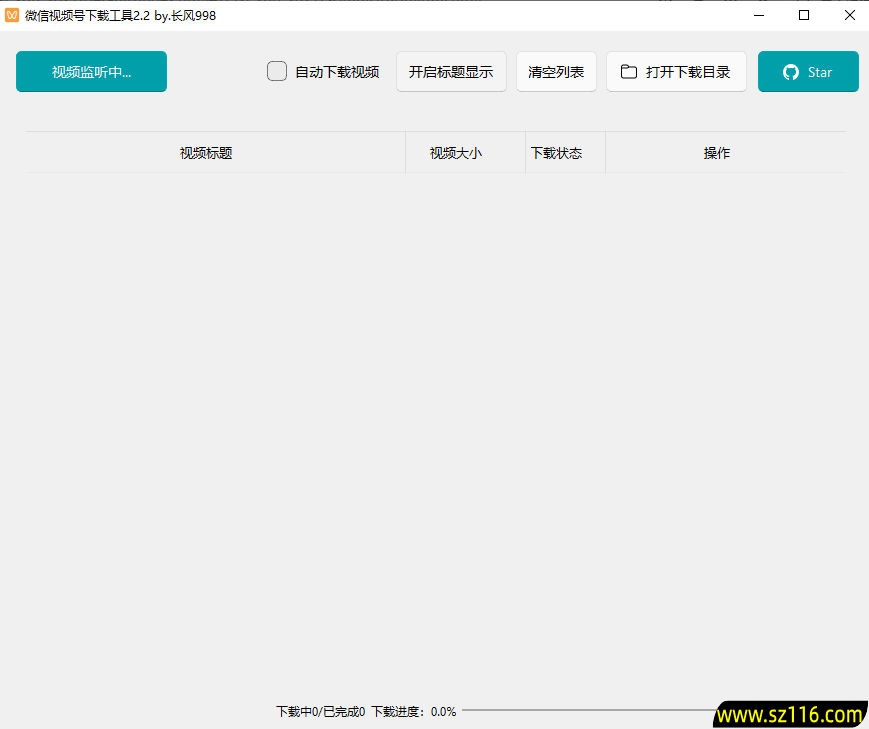Click the empty video list area
The image size is (869, 729).
coord(435,420)
